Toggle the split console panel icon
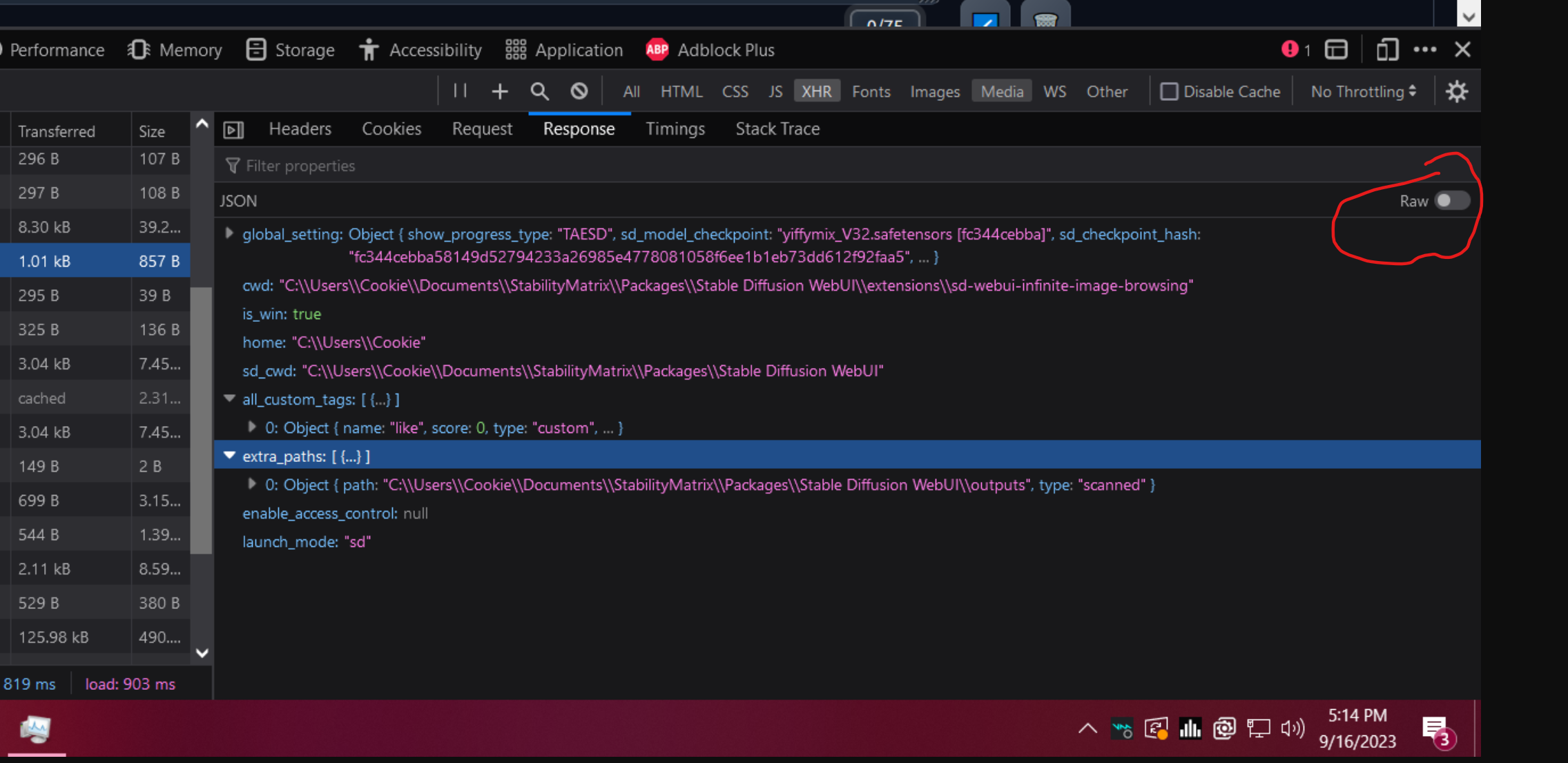This screenshot has height=763, width=1568. click(1337, 49)
